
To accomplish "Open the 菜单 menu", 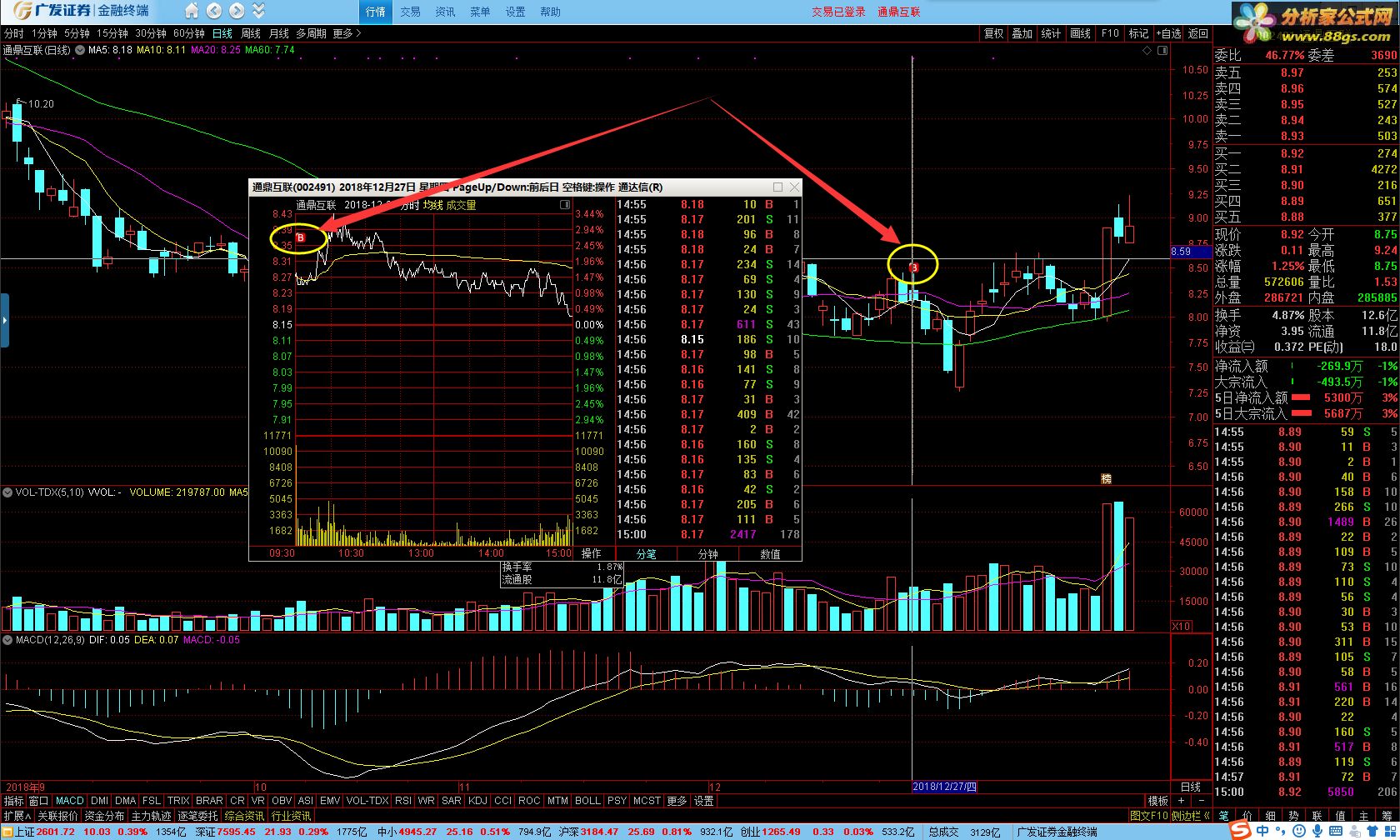I will pos(480,12).
